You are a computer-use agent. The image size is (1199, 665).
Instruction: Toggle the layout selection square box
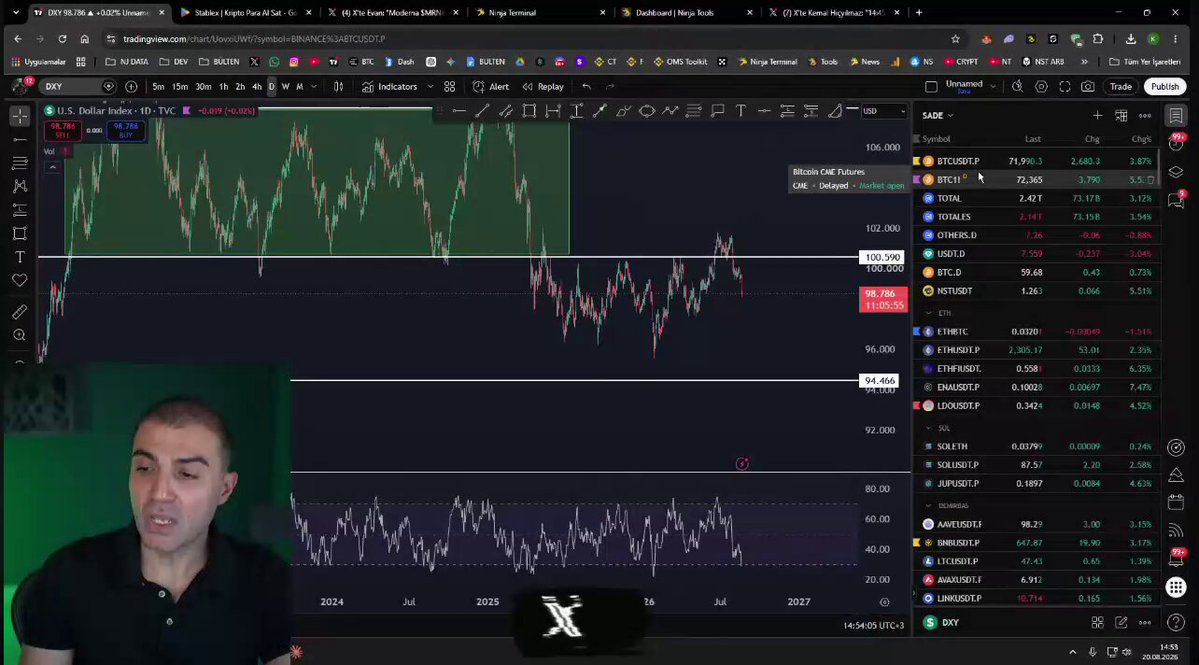(931, 86)
